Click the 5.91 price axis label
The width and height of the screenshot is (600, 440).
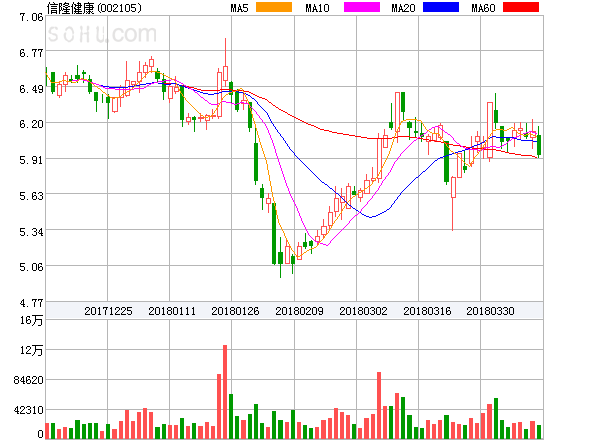(x=31, y=160)
